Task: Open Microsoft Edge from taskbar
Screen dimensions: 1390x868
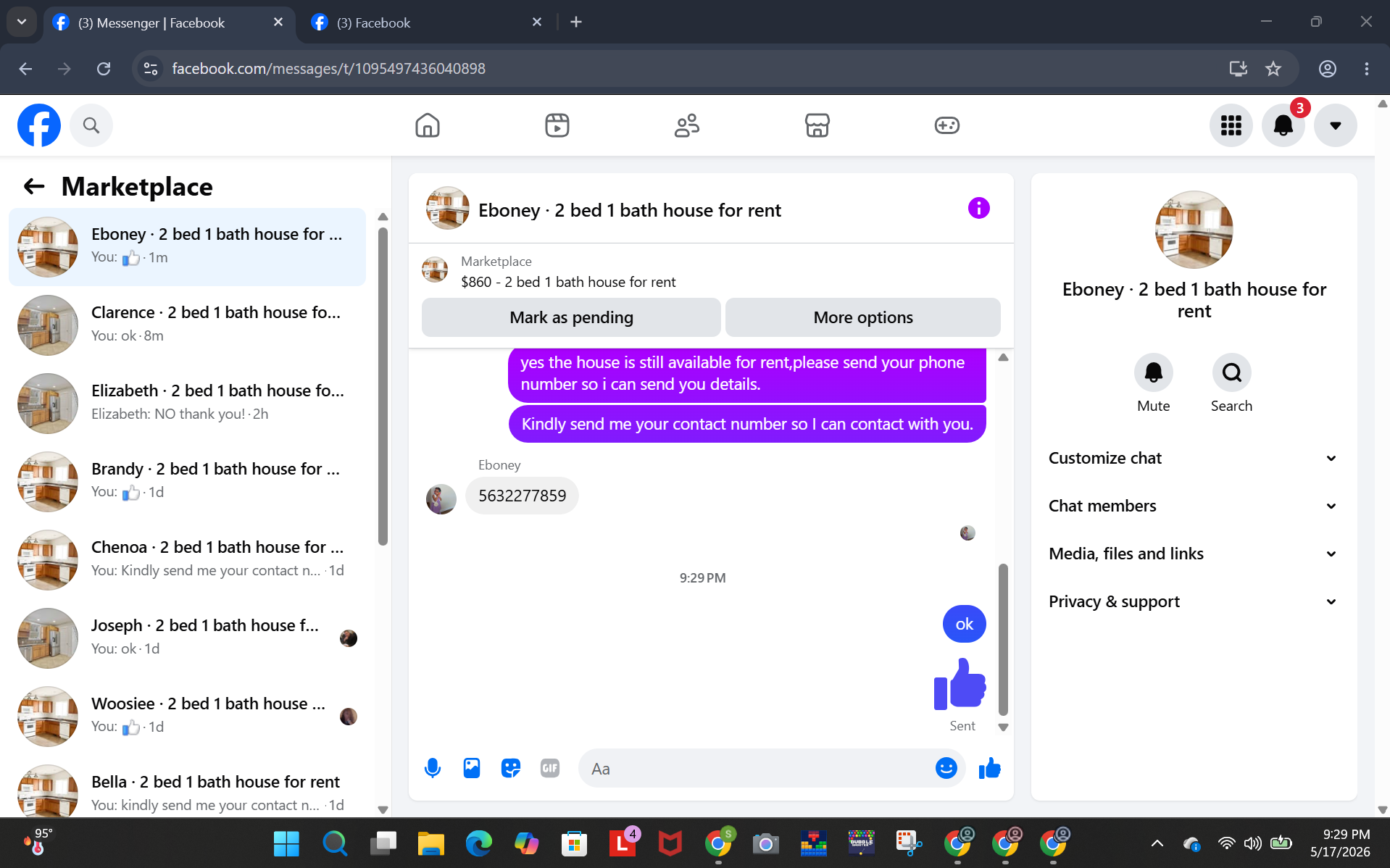Action: (478, 843)
